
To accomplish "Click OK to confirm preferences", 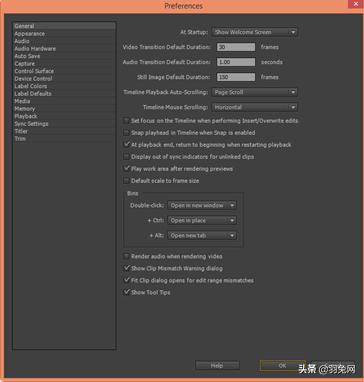I will (282, 365).
